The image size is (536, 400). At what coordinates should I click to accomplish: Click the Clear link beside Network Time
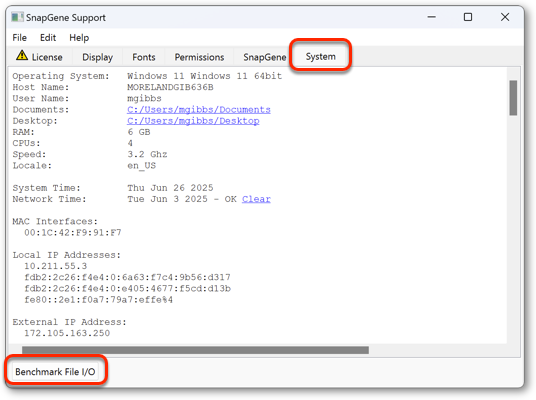[256, 199]
